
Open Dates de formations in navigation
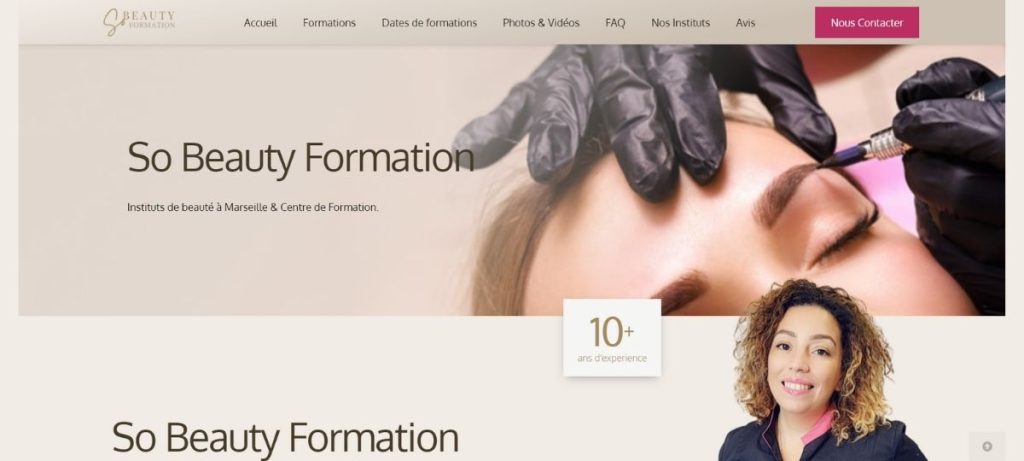tap(429, 23)
